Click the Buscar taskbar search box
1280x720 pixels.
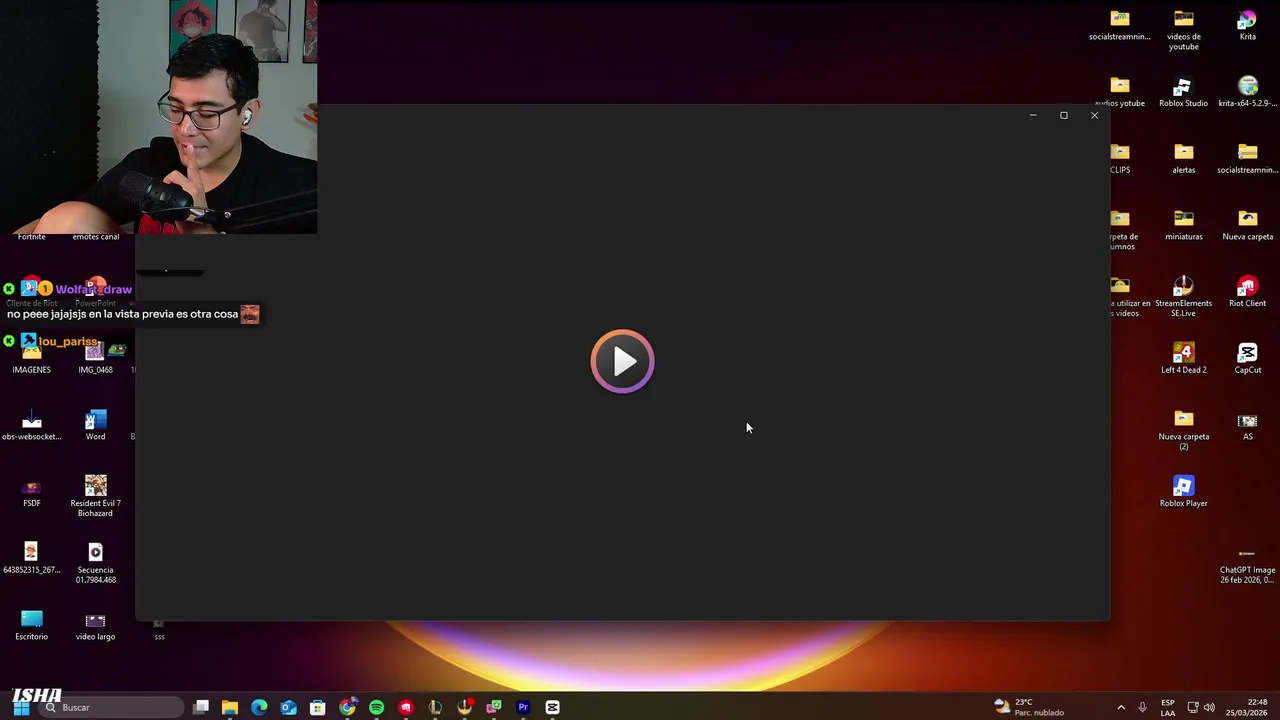[x=110, y=707]
